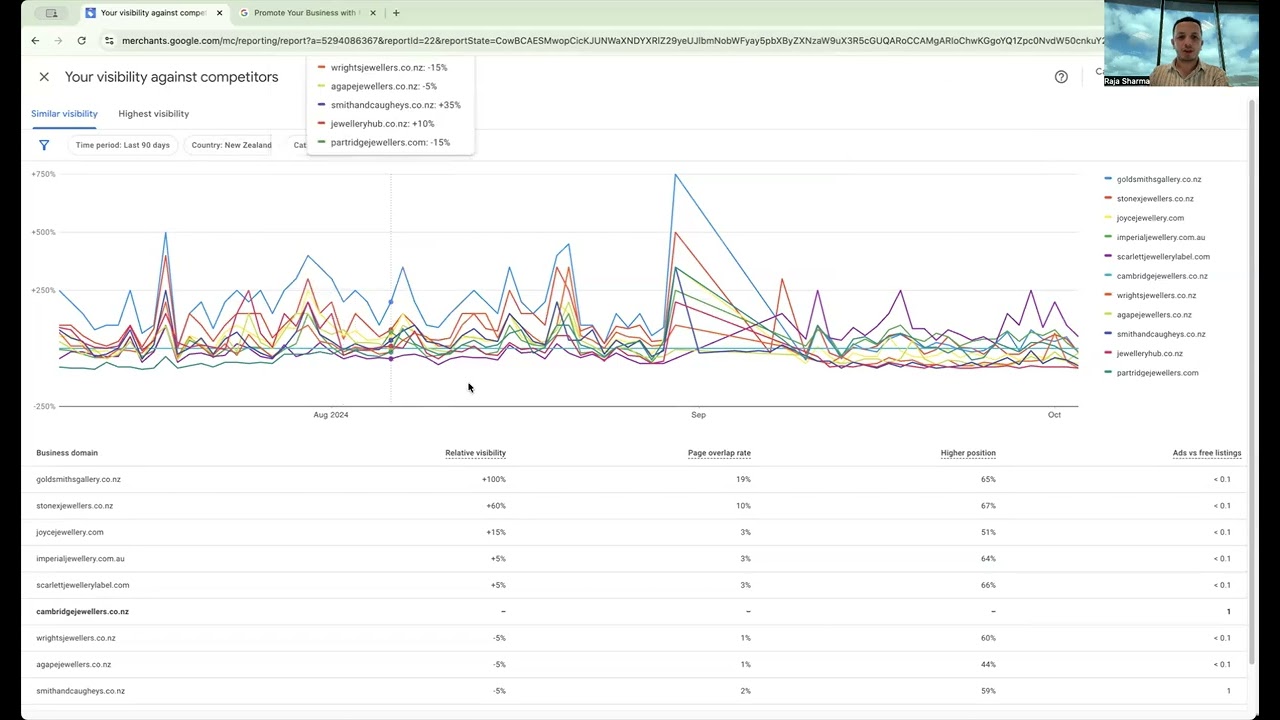Open the help question mark icon
Viewport: 1280px width, 720px height.
(x=1061, y=77)
